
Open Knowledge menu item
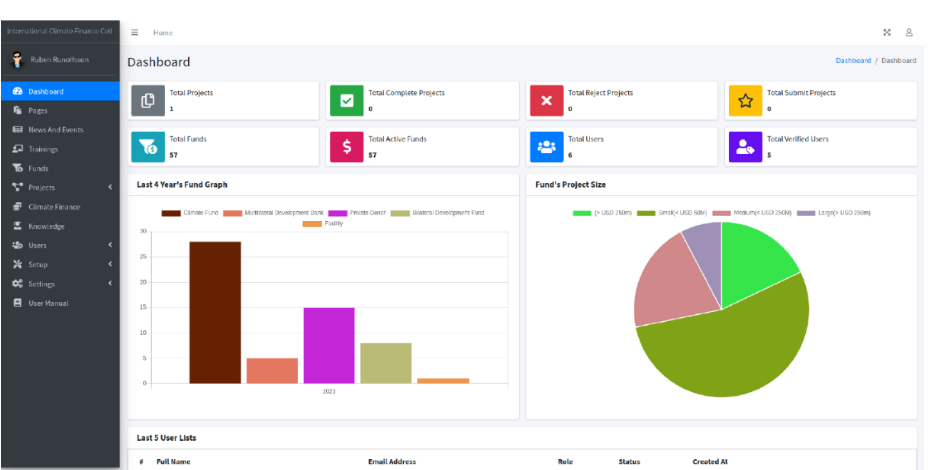pyautogui.click(x=60, y=226)
